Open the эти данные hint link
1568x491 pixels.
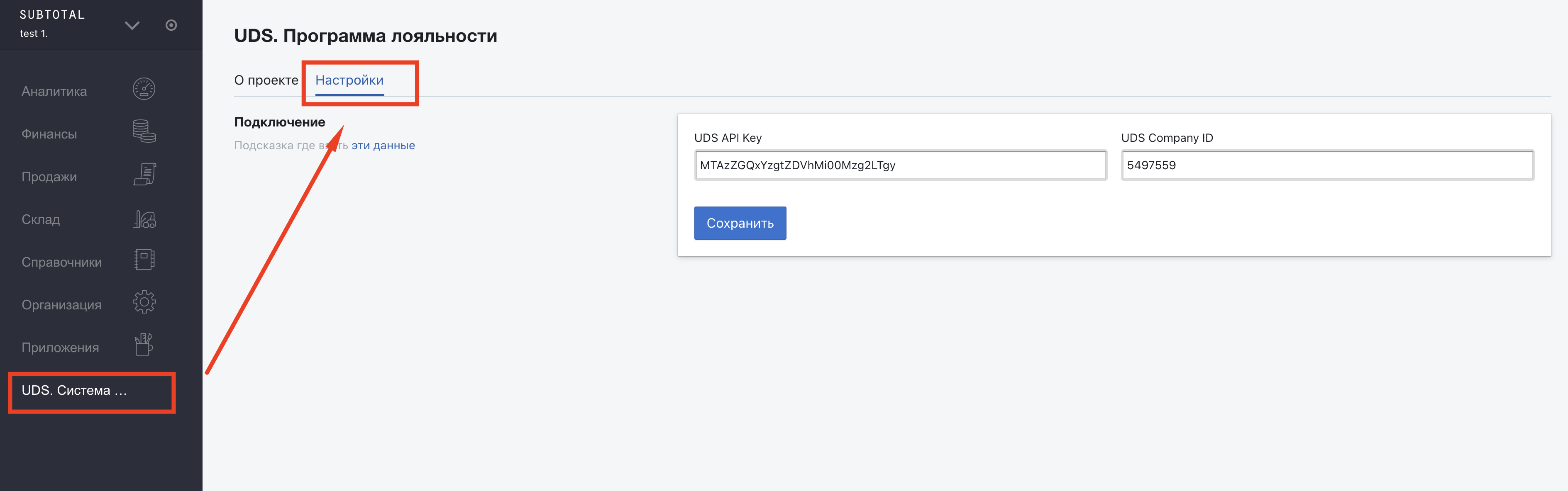click(383, 146)
